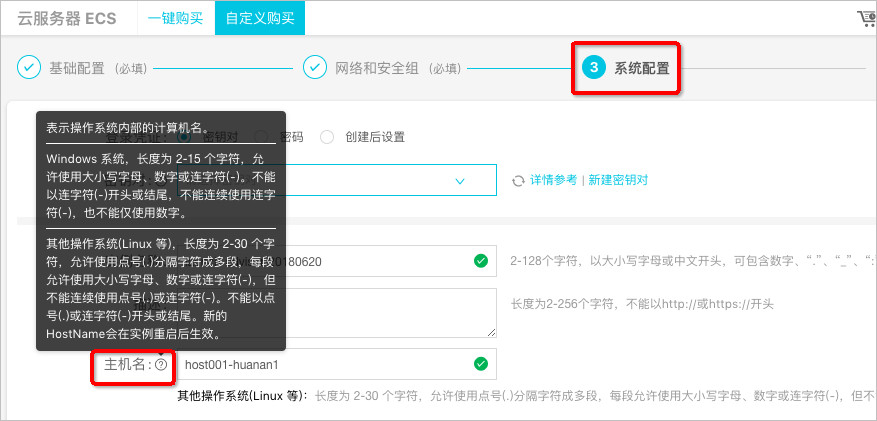The width and height of the screenshot is (877, 421).
Task: Click the hostname help question mark icon
Action: point(161,365)
